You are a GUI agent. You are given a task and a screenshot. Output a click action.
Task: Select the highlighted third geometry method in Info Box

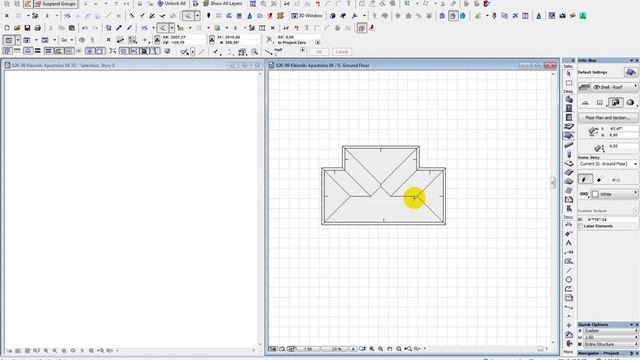pos(615,102)
